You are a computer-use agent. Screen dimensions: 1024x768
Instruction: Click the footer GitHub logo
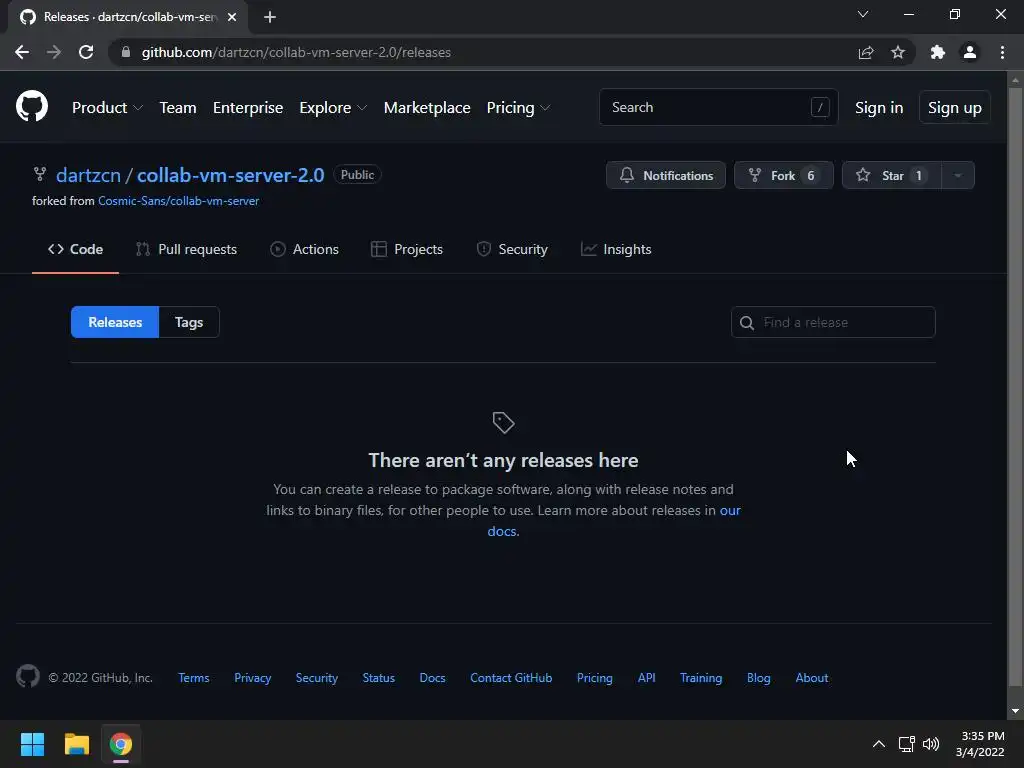[x=27, y=677]
